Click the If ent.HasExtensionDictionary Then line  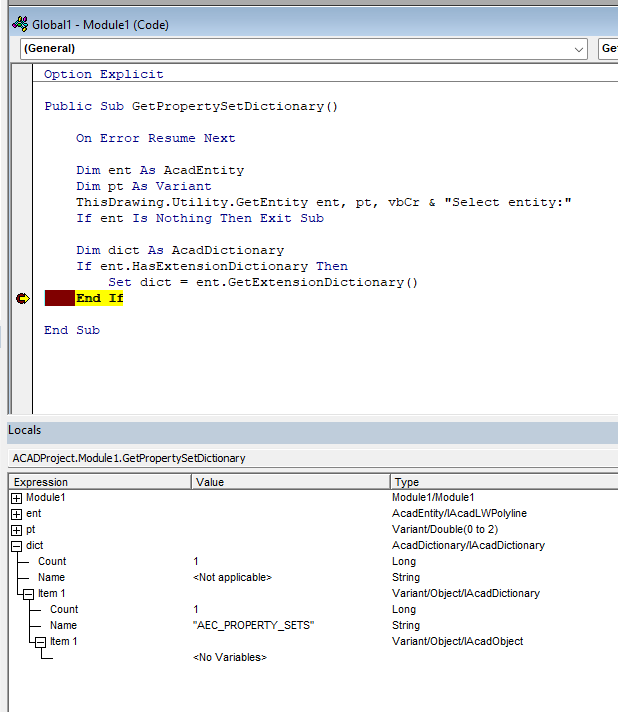[212, 266]
